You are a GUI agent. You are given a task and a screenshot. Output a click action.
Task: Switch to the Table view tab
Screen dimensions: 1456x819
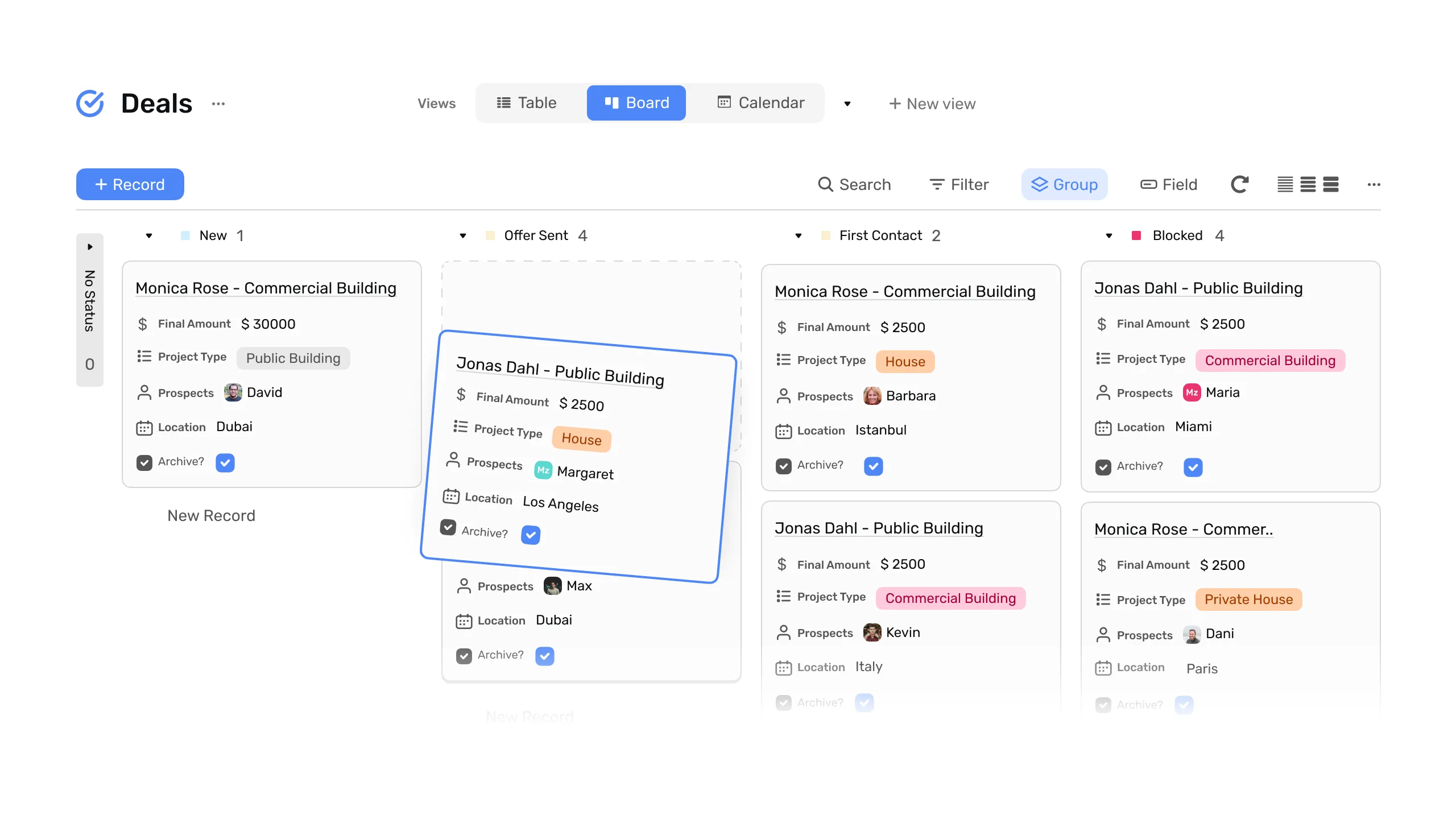(x=526, y=103)
